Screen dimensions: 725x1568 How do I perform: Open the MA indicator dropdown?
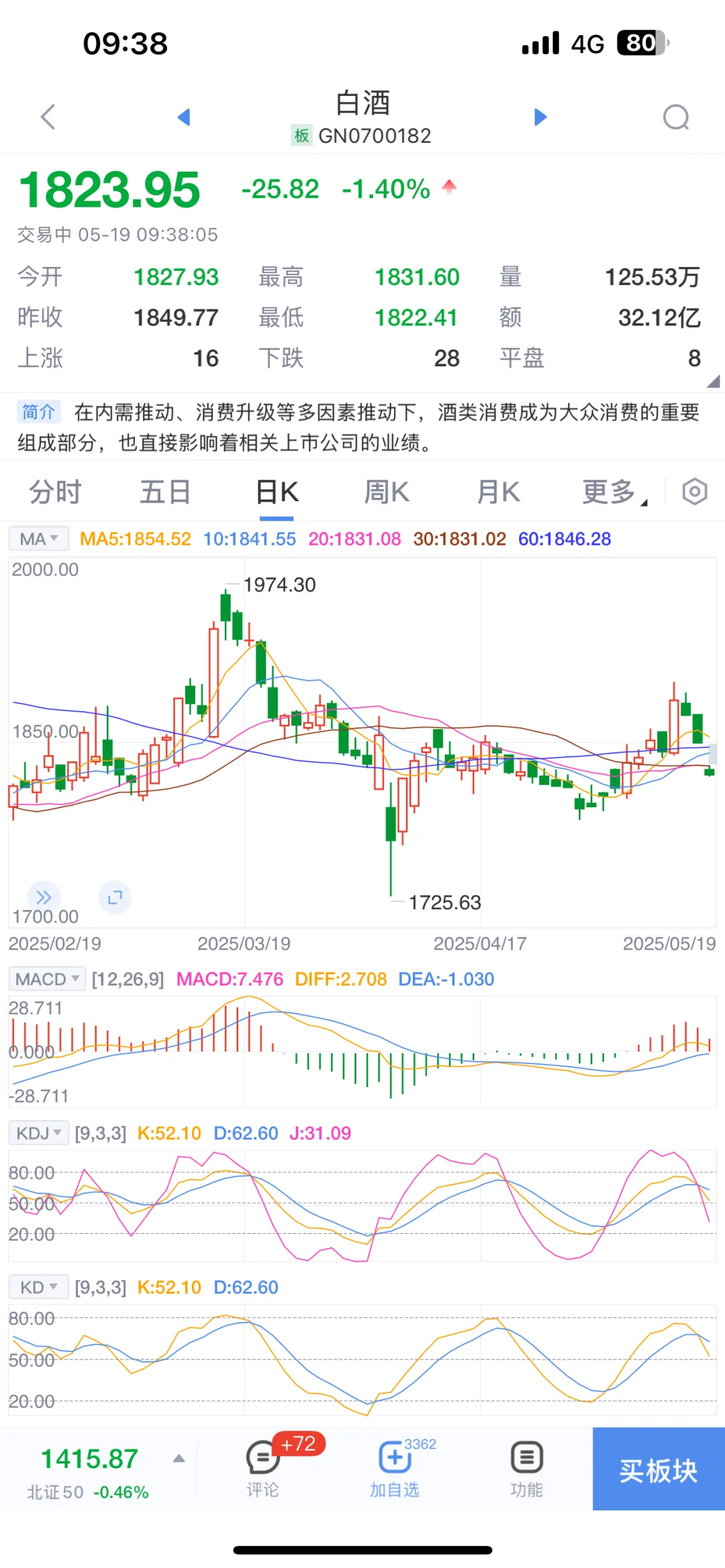[x=39, y=539]
